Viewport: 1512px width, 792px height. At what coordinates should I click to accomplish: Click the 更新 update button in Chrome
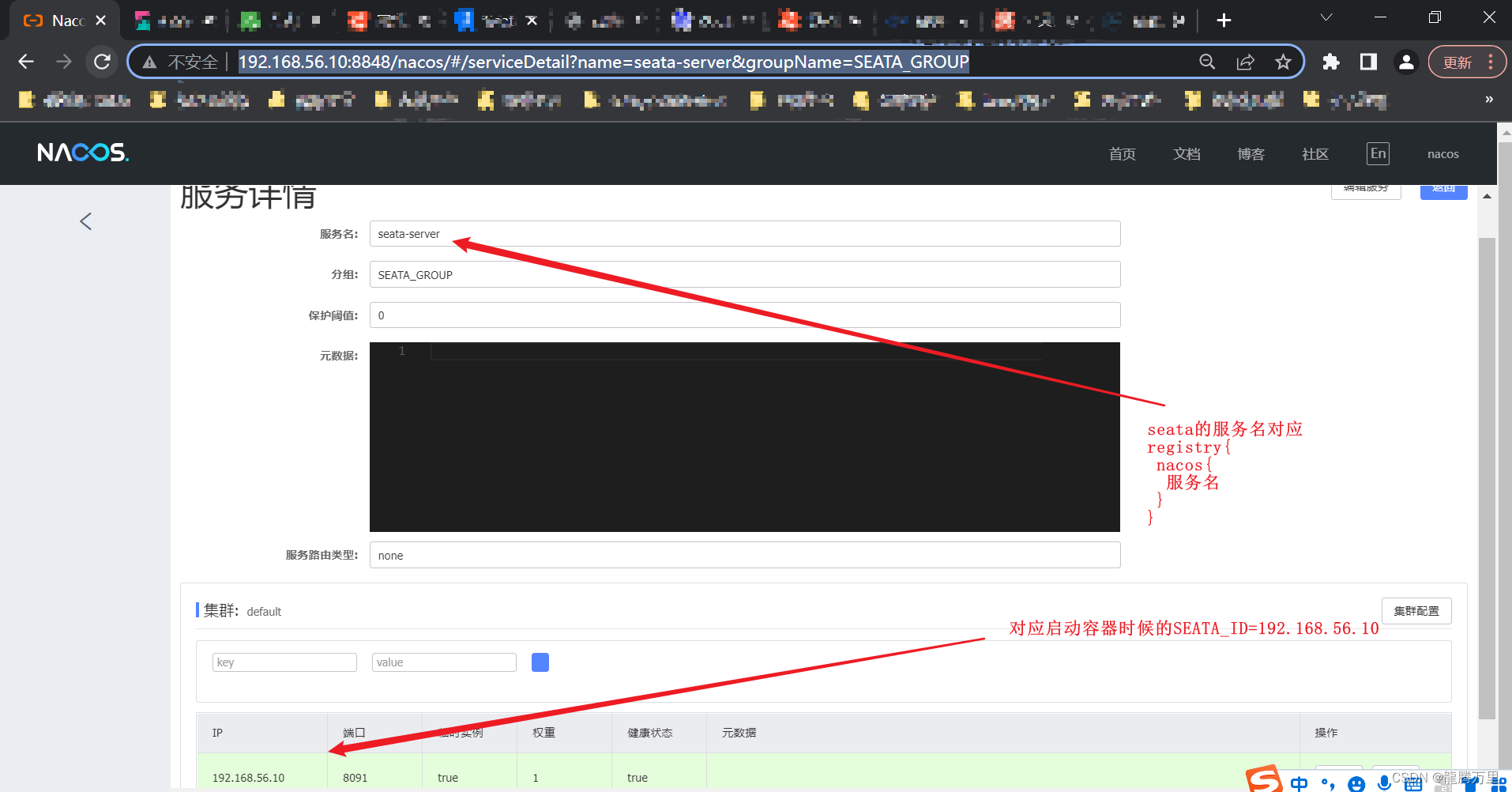[1457, 62]
